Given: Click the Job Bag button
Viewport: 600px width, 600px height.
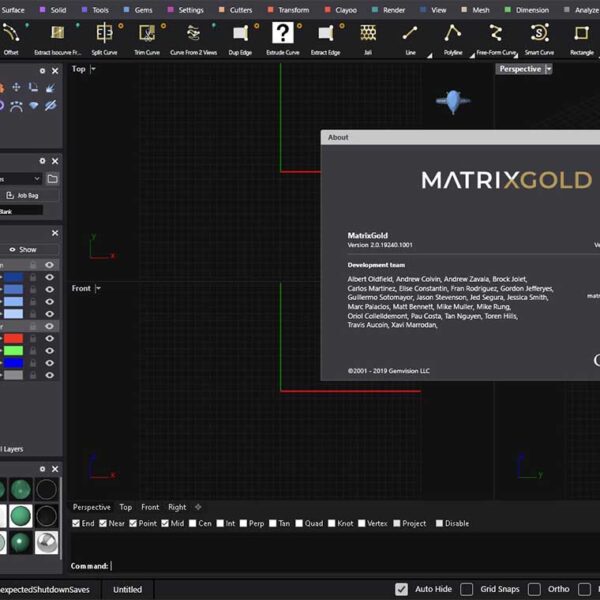Looking at the screenshot, I should click(28, 196).
